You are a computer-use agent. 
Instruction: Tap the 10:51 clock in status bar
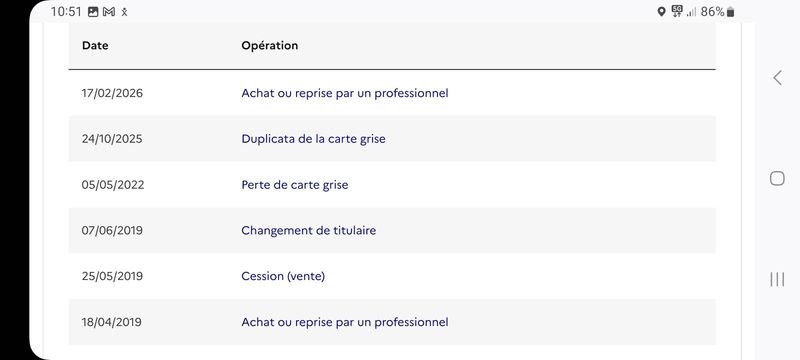[x=66, y=12]
